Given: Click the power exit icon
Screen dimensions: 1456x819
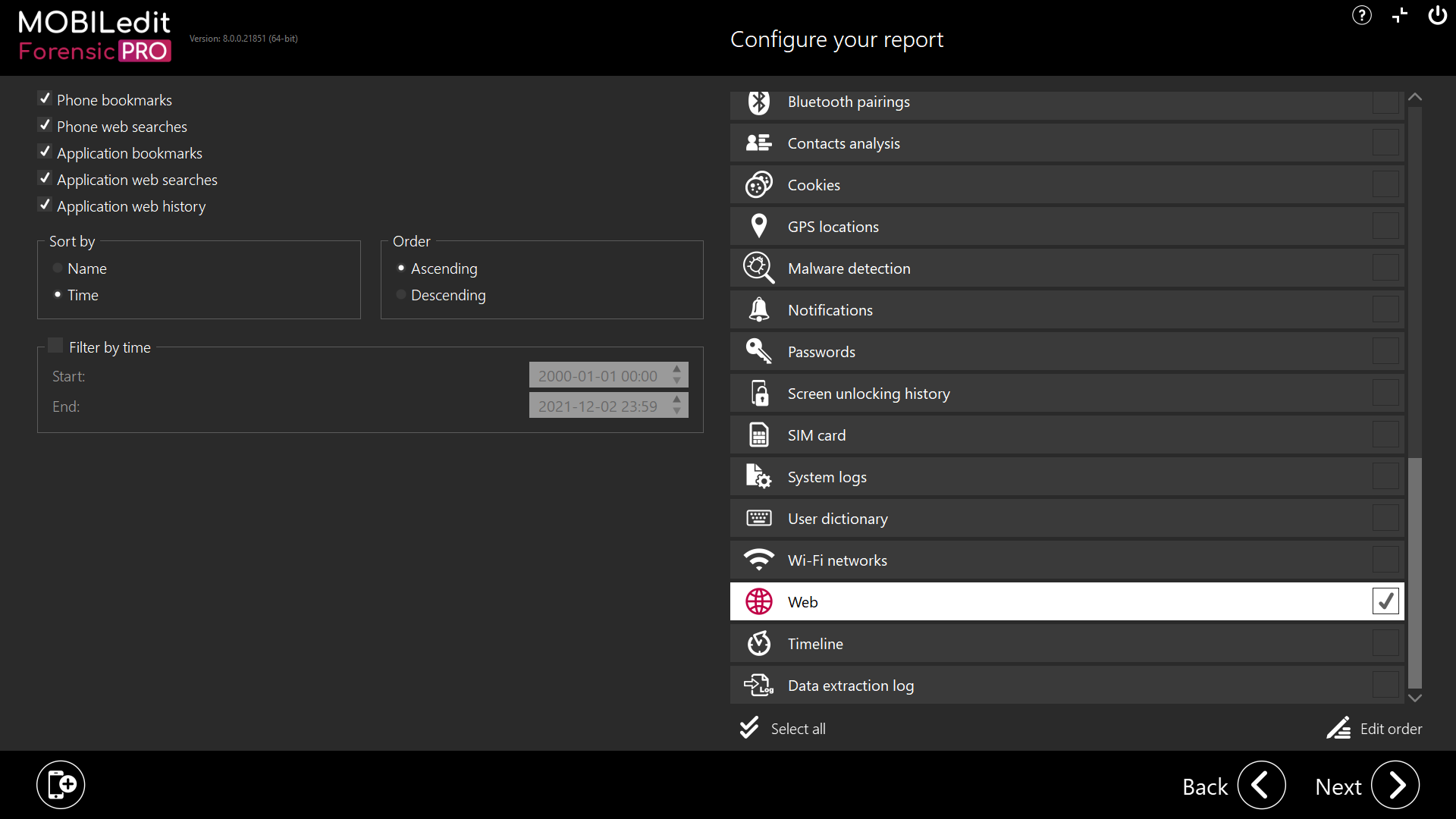Looking at the screenshot, I should point(1437,15).
